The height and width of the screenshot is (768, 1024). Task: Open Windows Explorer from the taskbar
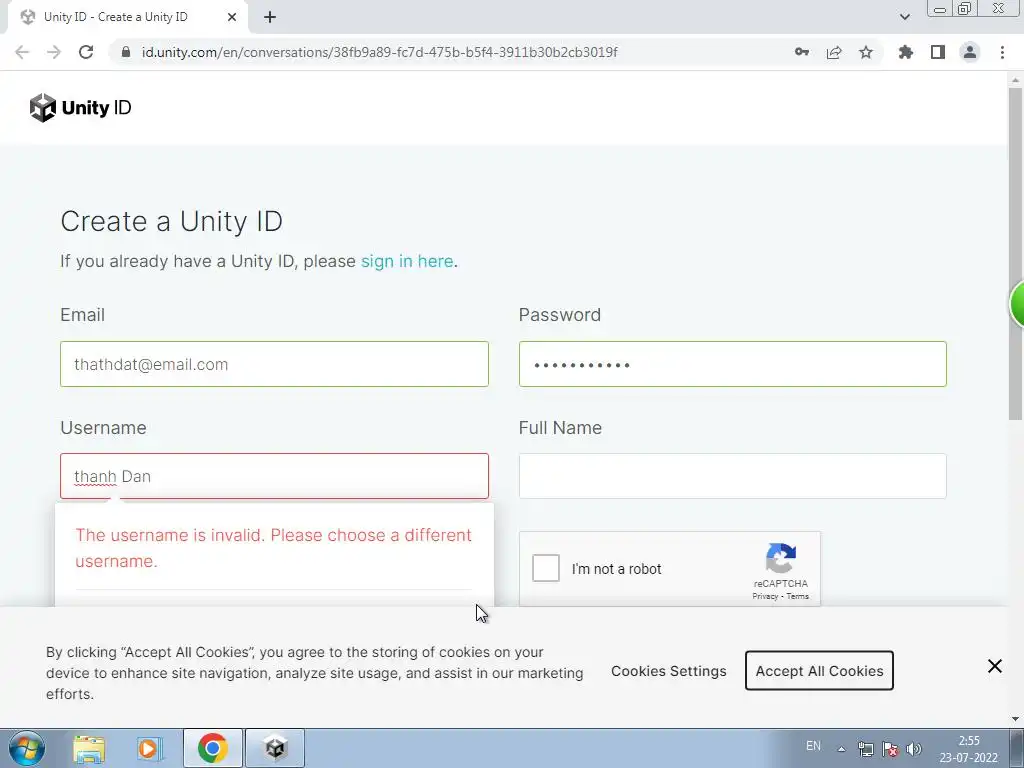point(89,748)
